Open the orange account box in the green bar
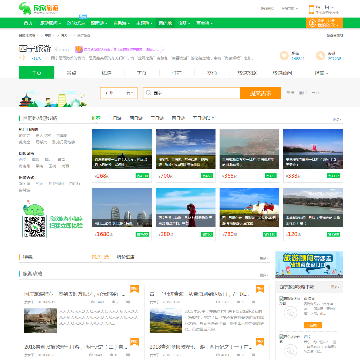 pos(324,23)
